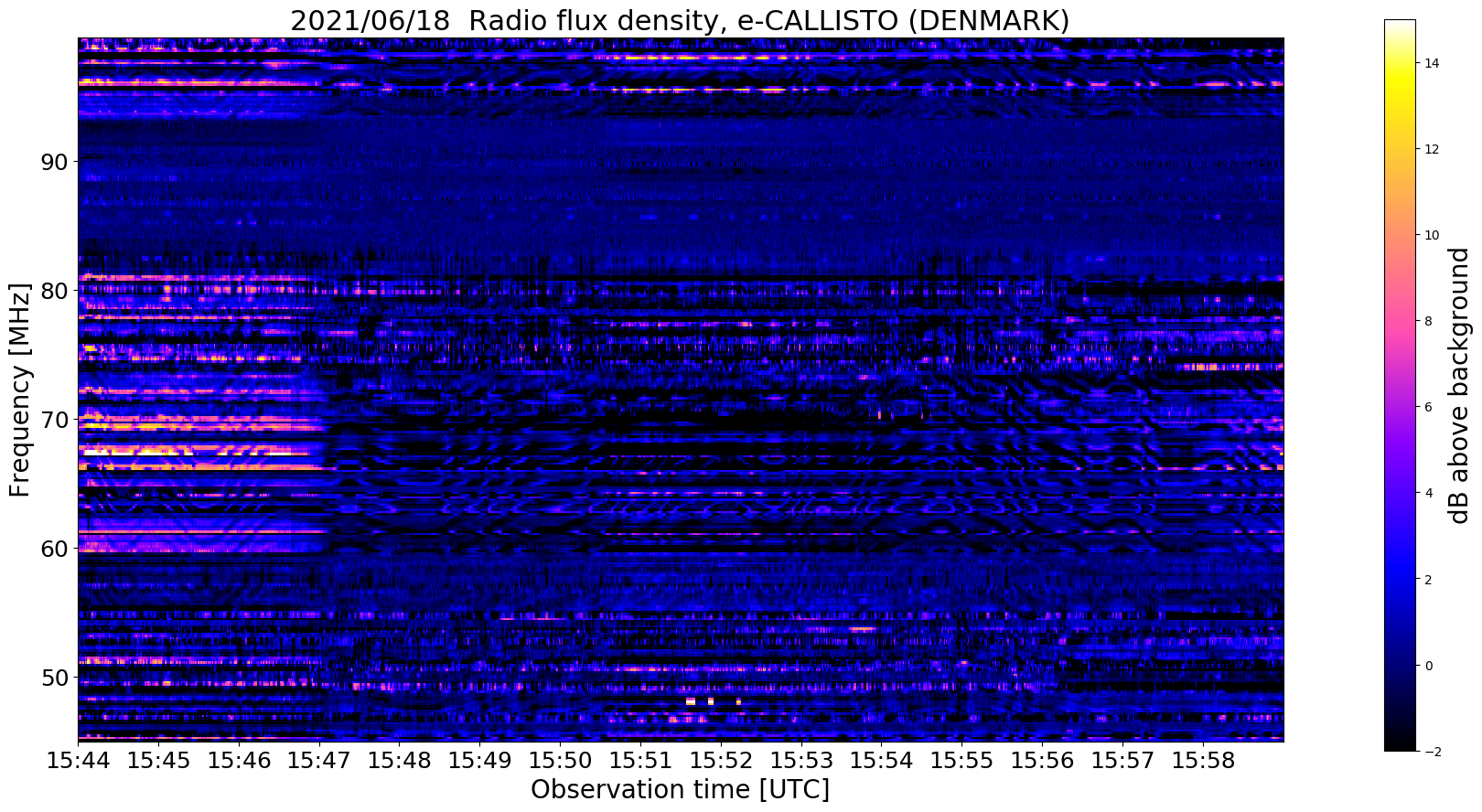The height and width of the screenshot is (812, 1482).
Task: Click the 'Frequency [MHz]' y-axis label
Action: coord(20,390)
